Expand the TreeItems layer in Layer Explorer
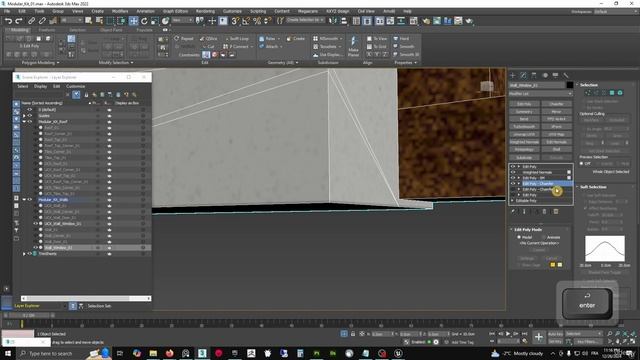 click(x=24, y=254)
